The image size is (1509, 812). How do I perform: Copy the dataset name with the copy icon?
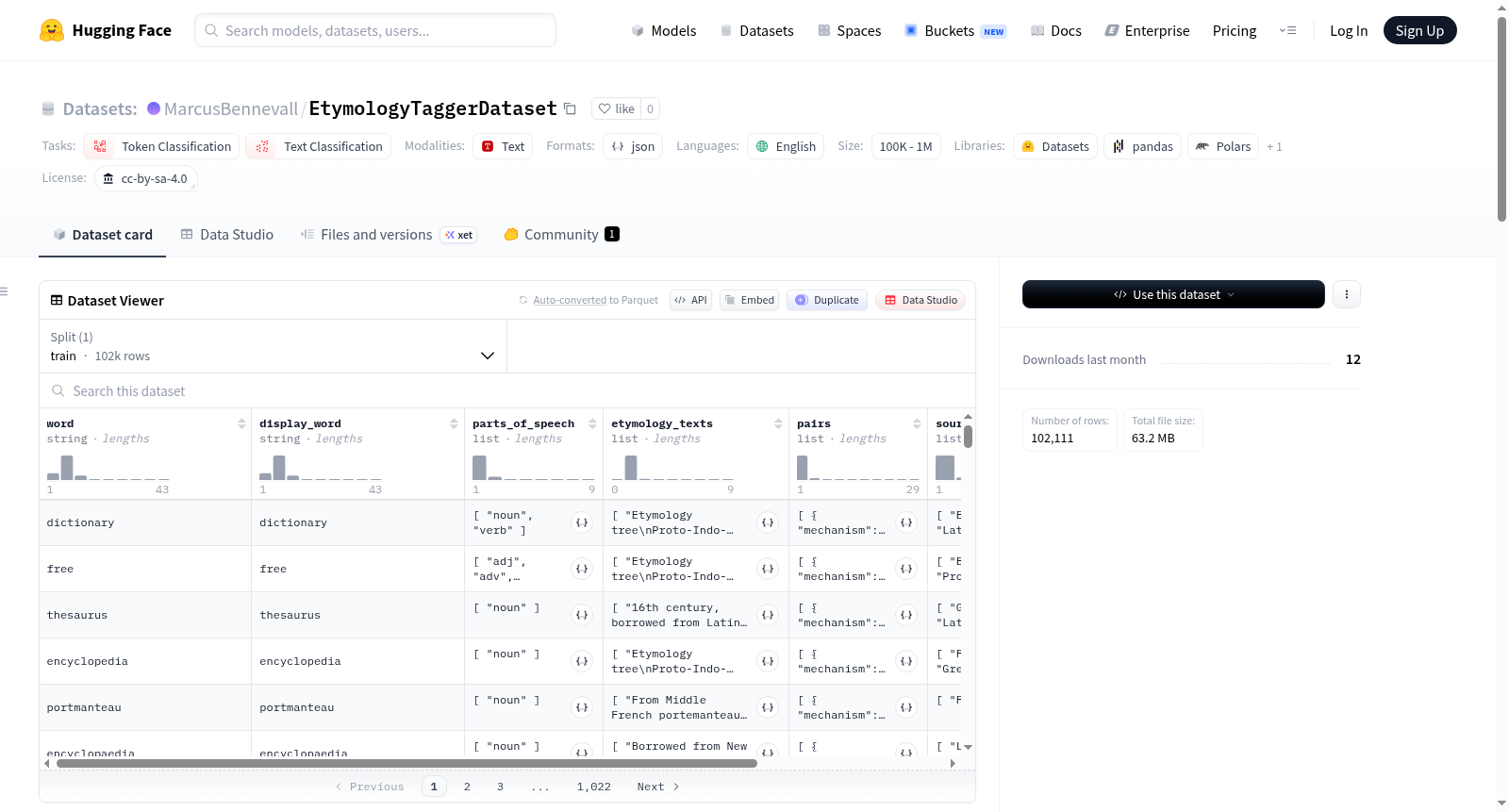pyautogui.click(x=570, y=108)
